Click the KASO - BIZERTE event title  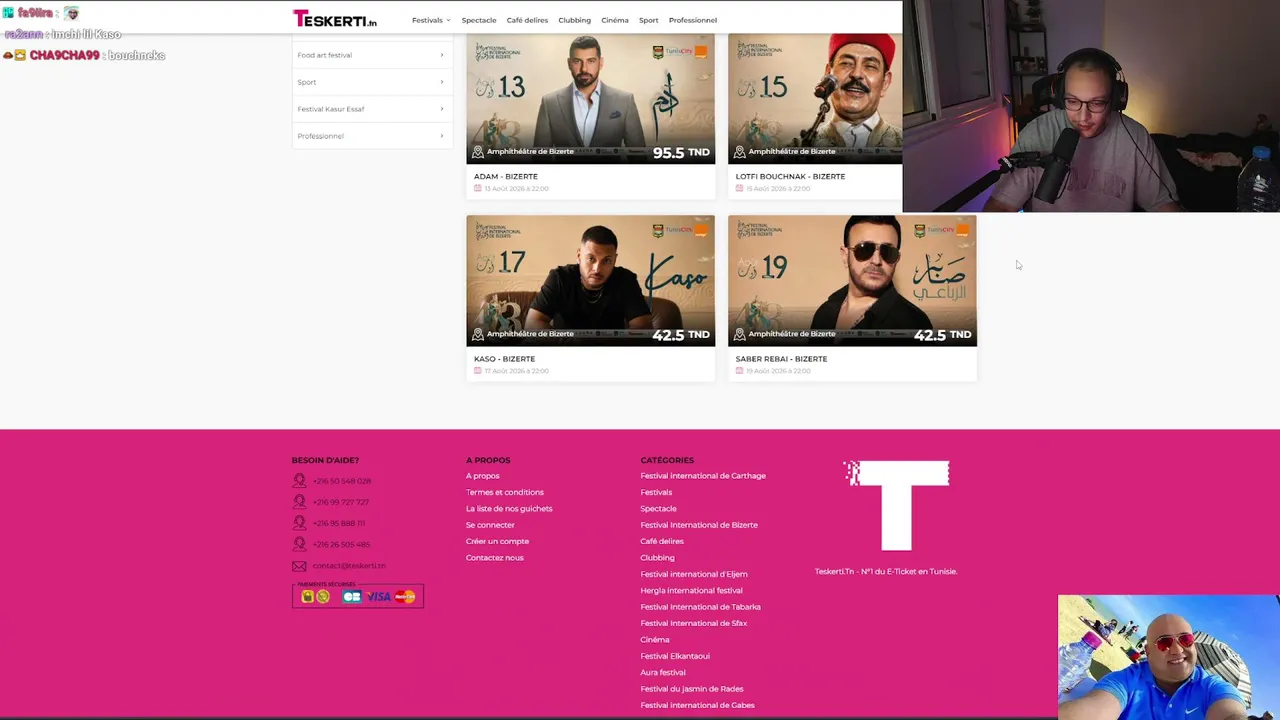click(x=504, y=359)
